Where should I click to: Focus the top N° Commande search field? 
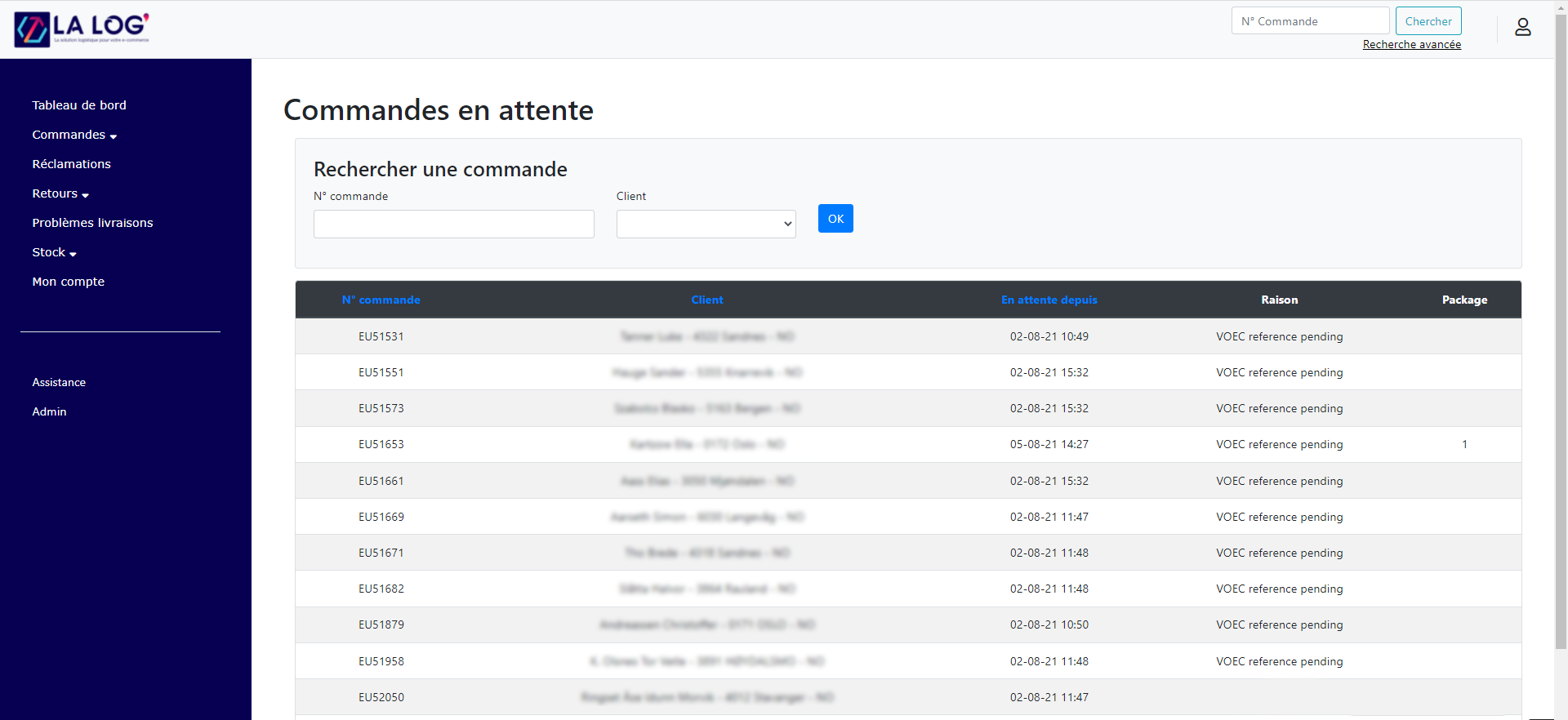click(1309, 21)
